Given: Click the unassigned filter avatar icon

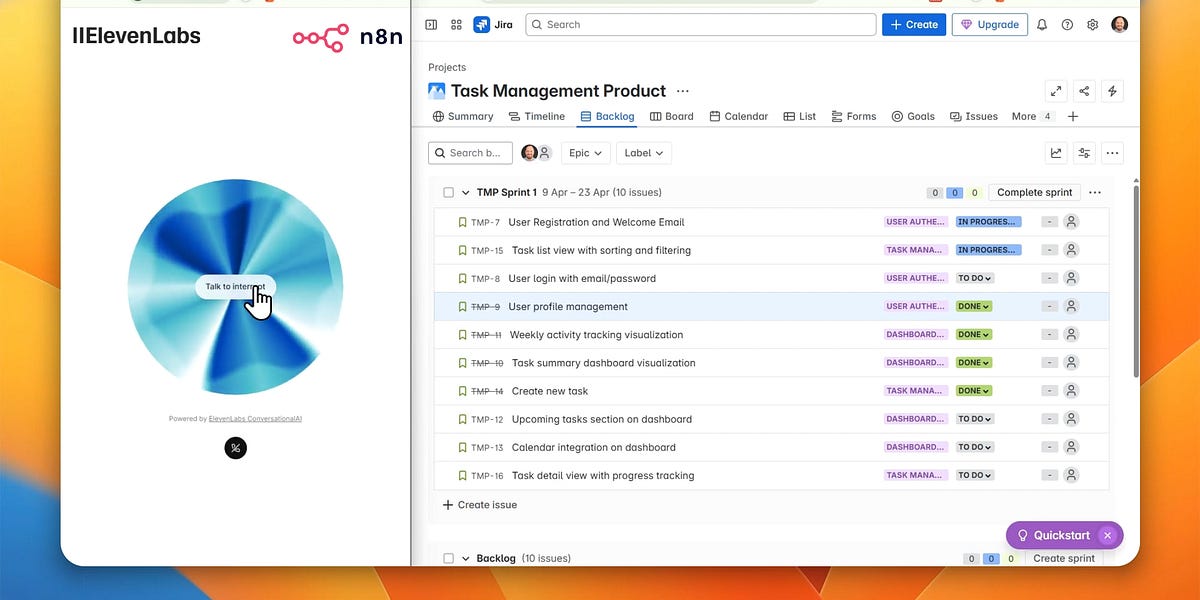Looking at the screenshot, I should [x=544, y=153].
